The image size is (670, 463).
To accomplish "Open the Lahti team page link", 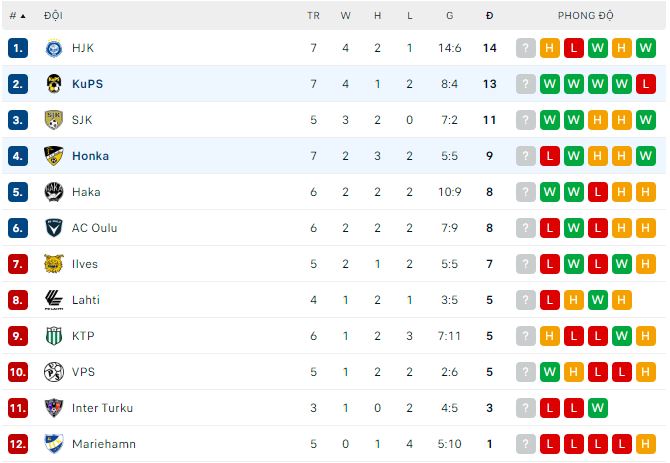I will point(86,300).
